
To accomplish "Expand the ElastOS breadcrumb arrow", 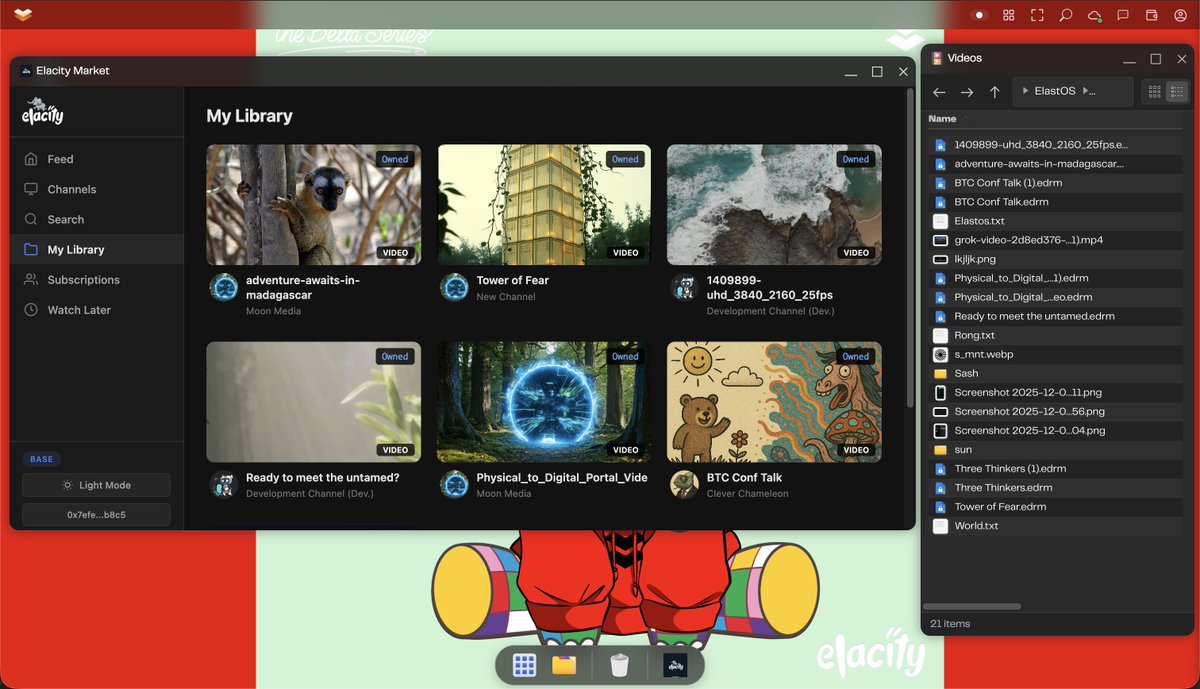I will point(1025,91).
